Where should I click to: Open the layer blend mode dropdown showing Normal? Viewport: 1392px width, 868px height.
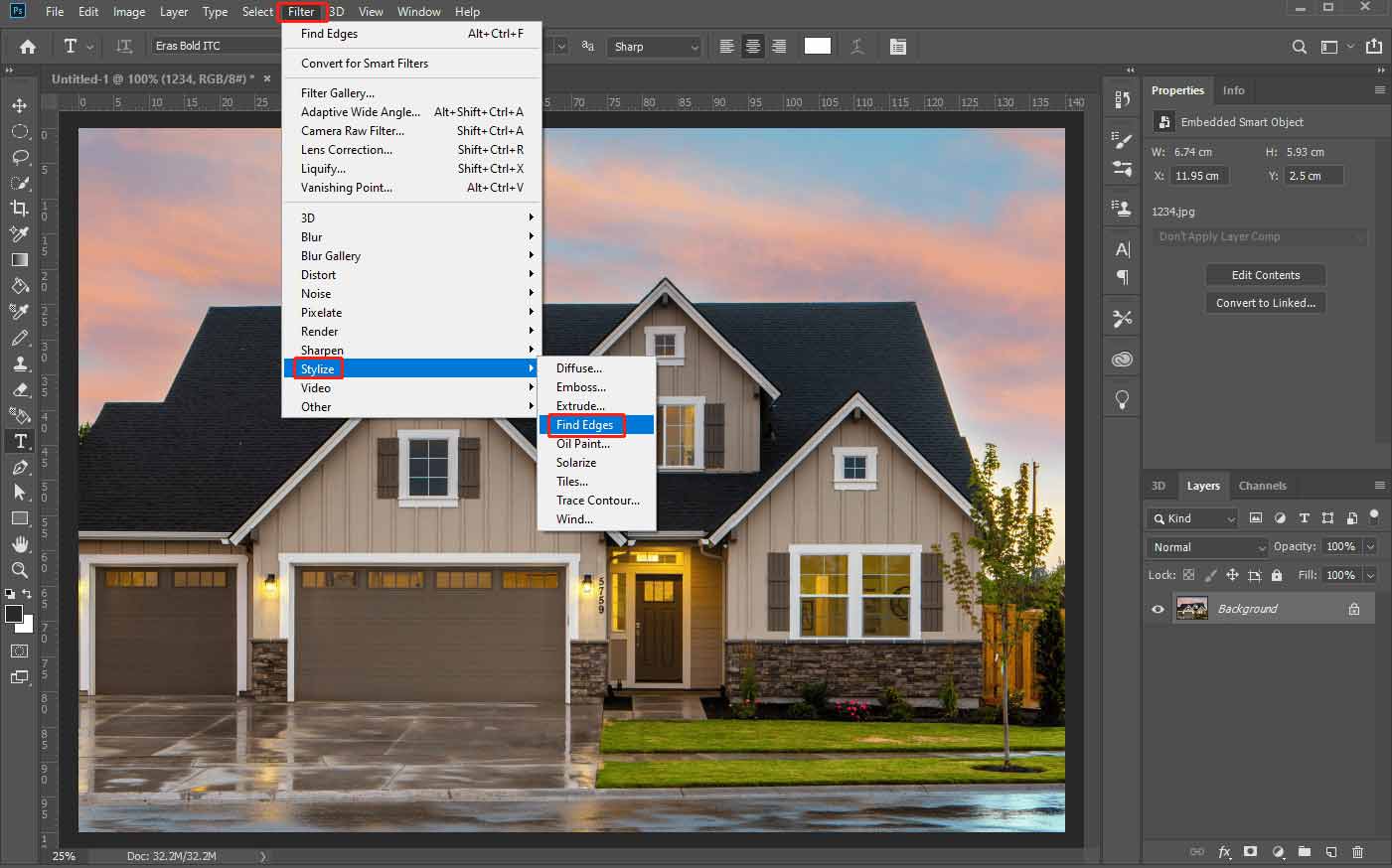click(1206, 546)
